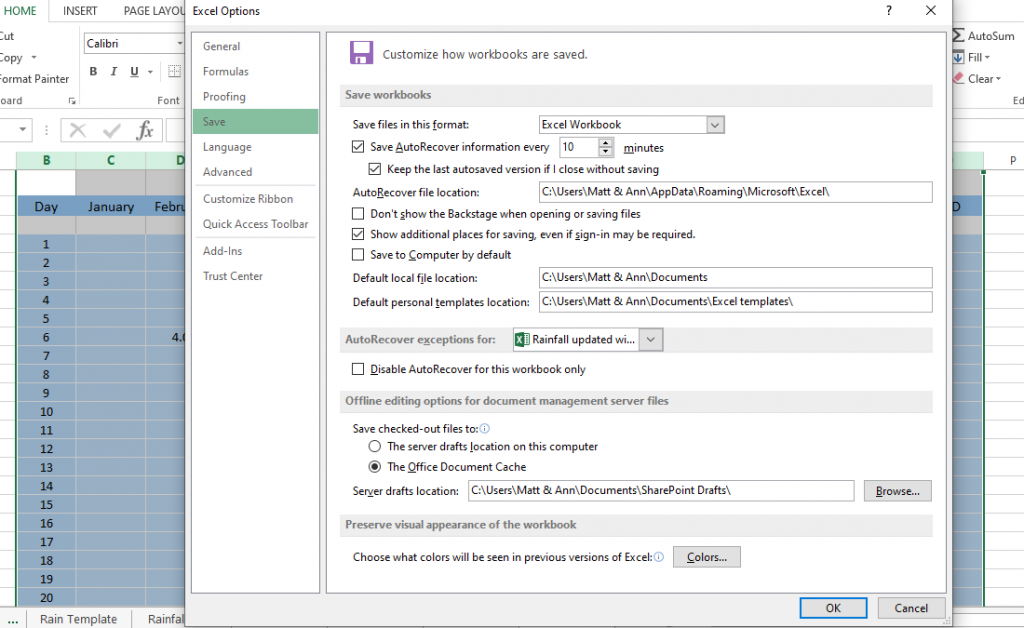Select the Proofing options category
The height and width of the screenshot is (628, 1024).
(255, 97)
